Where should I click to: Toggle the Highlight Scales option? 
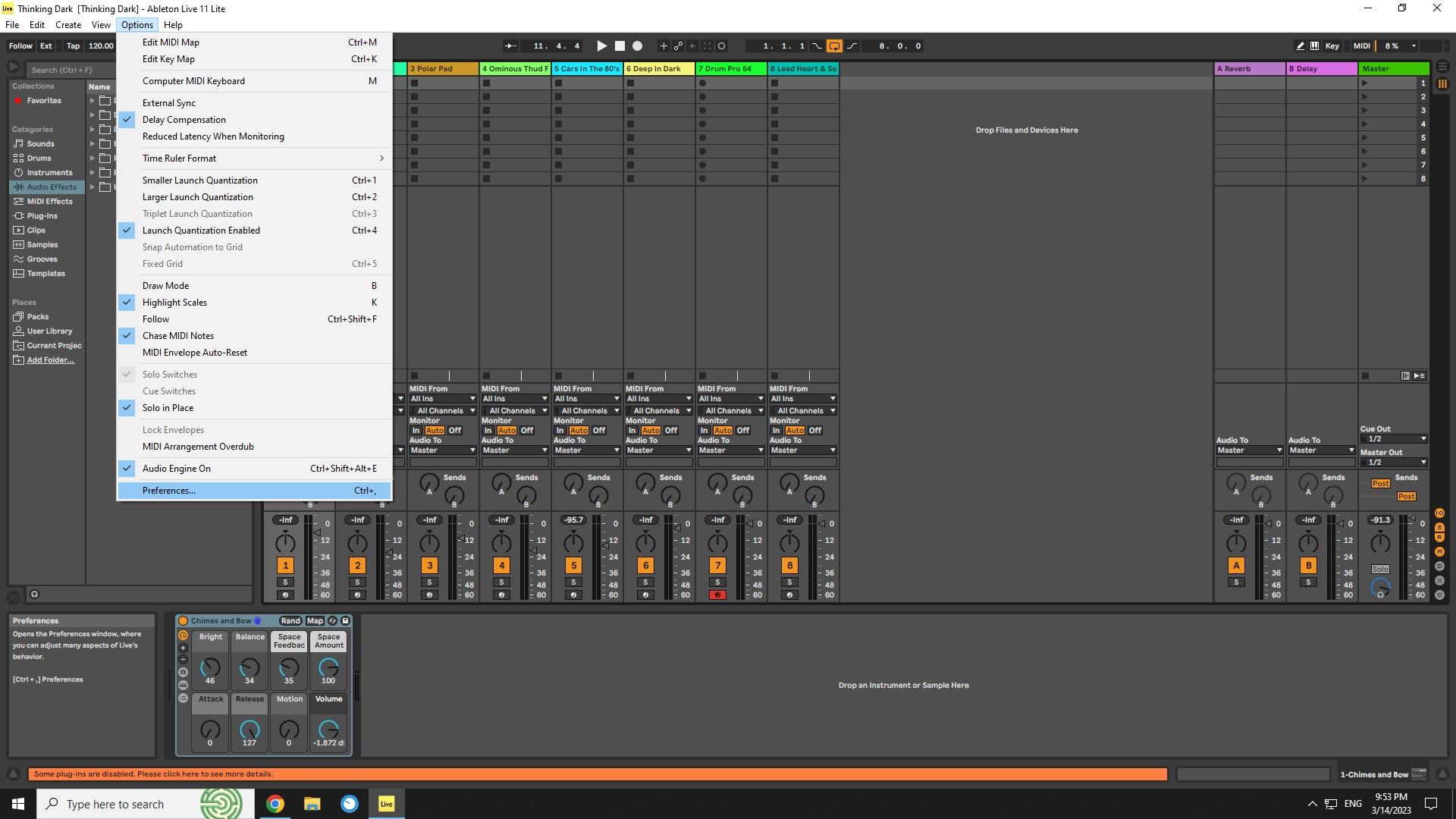[x=174, y=303]
